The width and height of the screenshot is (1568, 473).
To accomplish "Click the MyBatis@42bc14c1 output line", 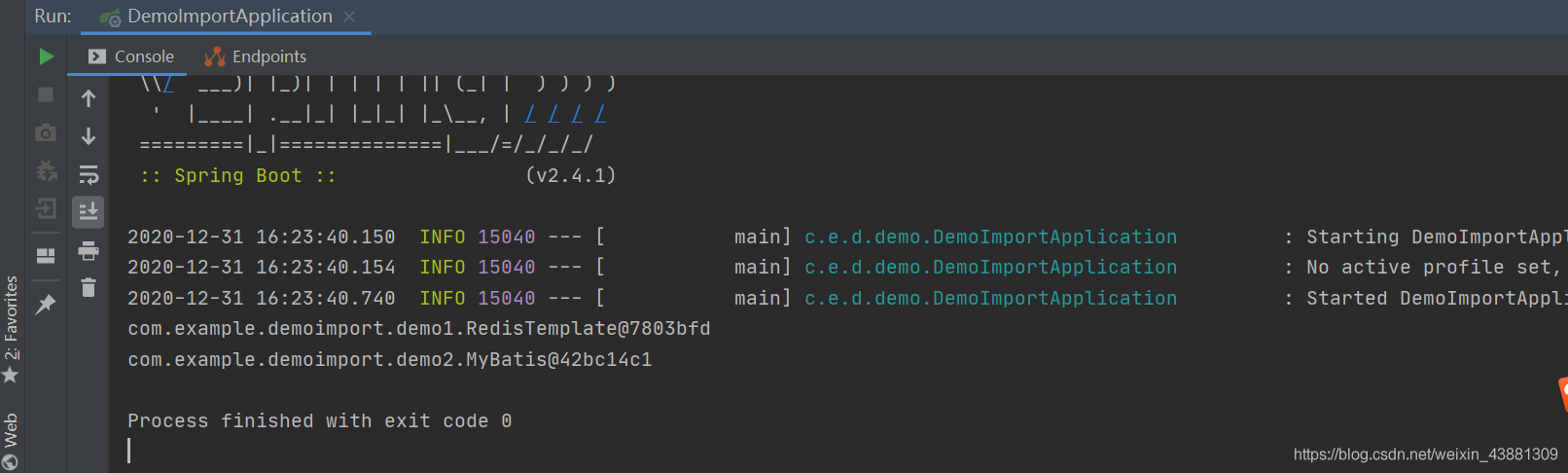I will [x=390, y=360].
